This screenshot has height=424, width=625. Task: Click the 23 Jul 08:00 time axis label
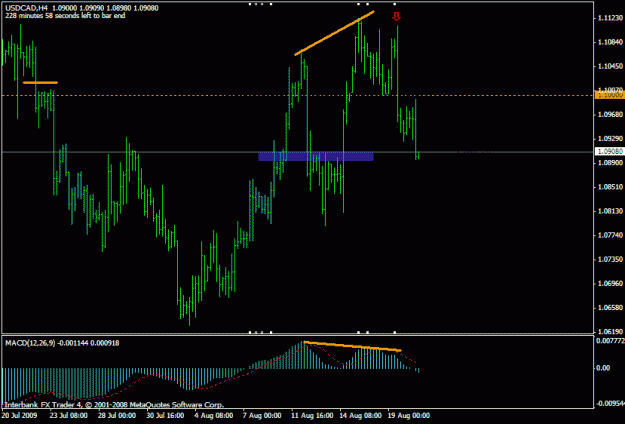[x=69, y=416]
